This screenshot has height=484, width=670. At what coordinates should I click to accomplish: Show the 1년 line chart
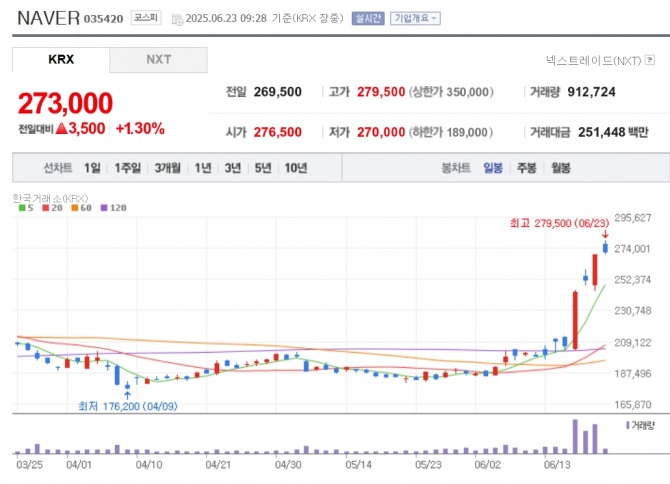(203, 168)
